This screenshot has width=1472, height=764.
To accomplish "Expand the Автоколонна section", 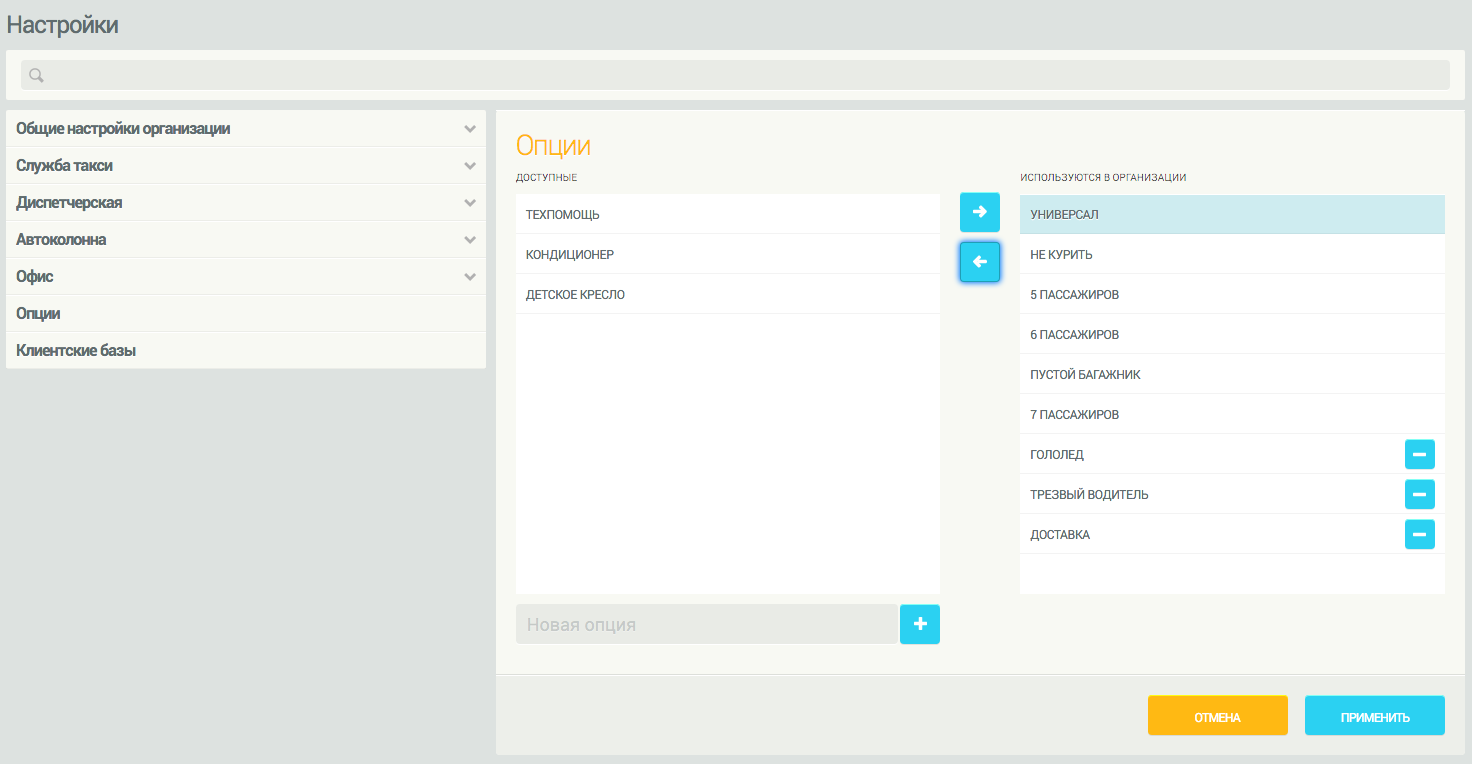I will tap(469, 240).
